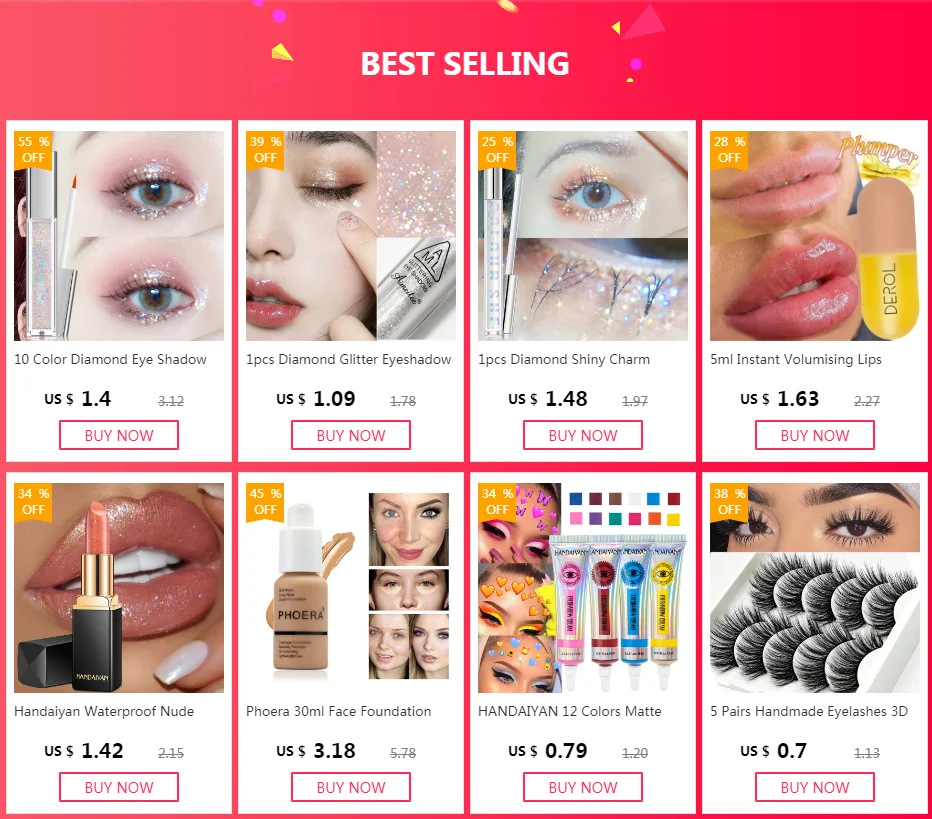Click BUY NOW for 5 Pairs Handmade Eyelashes
This screenshot has width=932, height=819.
pos(815,787)
